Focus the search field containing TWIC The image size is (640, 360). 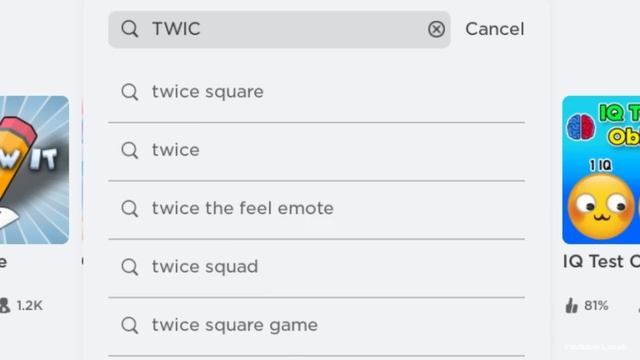279,29
